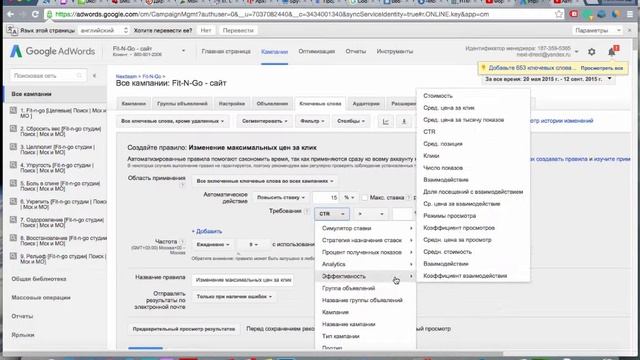Click the bid percentage input field
This screenshot has height=360, width=640.
326,198
